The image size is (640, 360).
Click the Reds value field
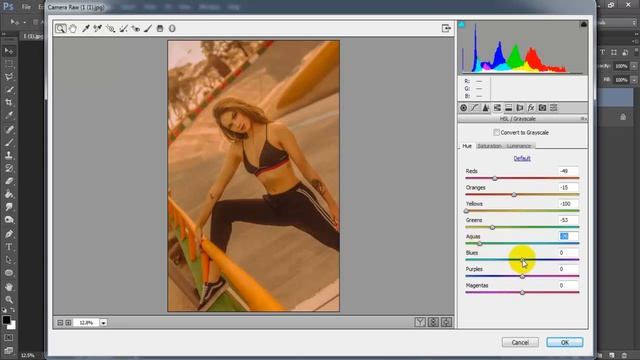click(x=568, y=171)
